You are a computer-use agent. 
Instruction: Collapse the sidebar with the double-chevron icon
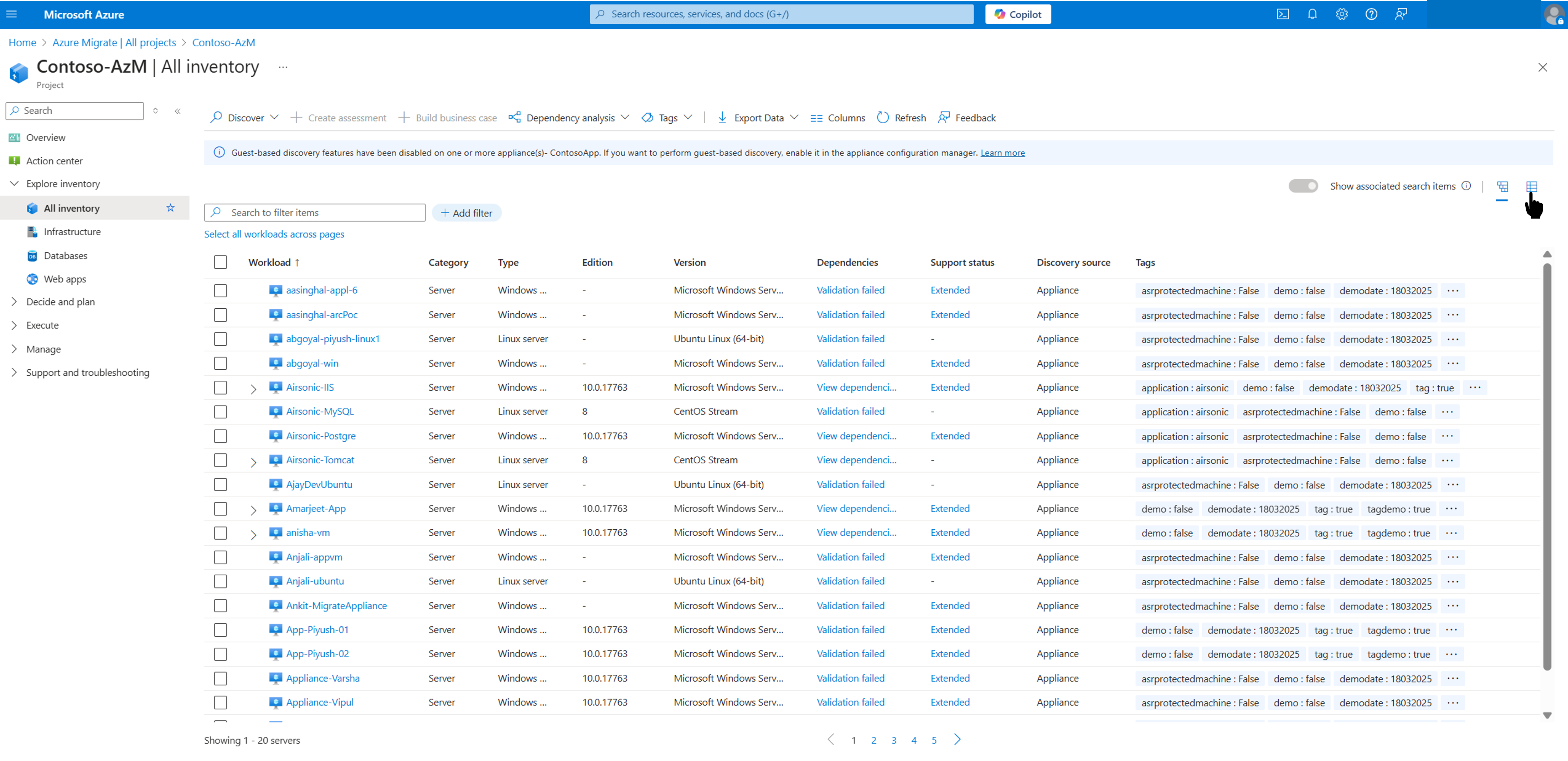click(x=178, y=111)
